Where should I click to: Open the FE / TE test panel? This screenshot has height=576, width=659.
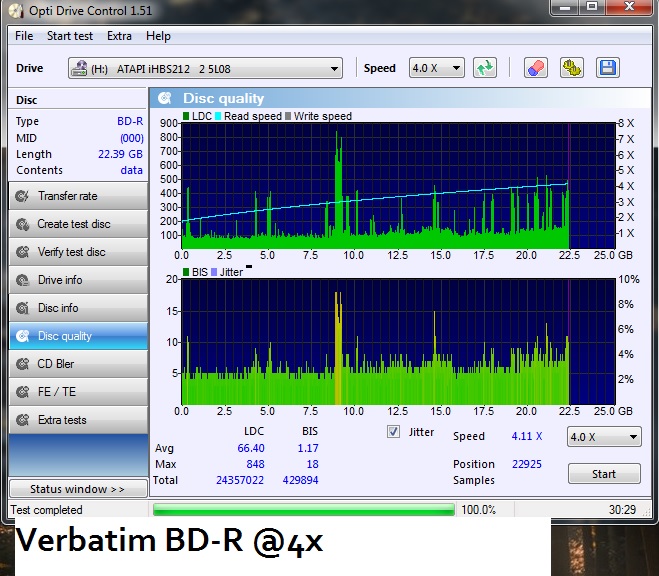pos(78,392)
